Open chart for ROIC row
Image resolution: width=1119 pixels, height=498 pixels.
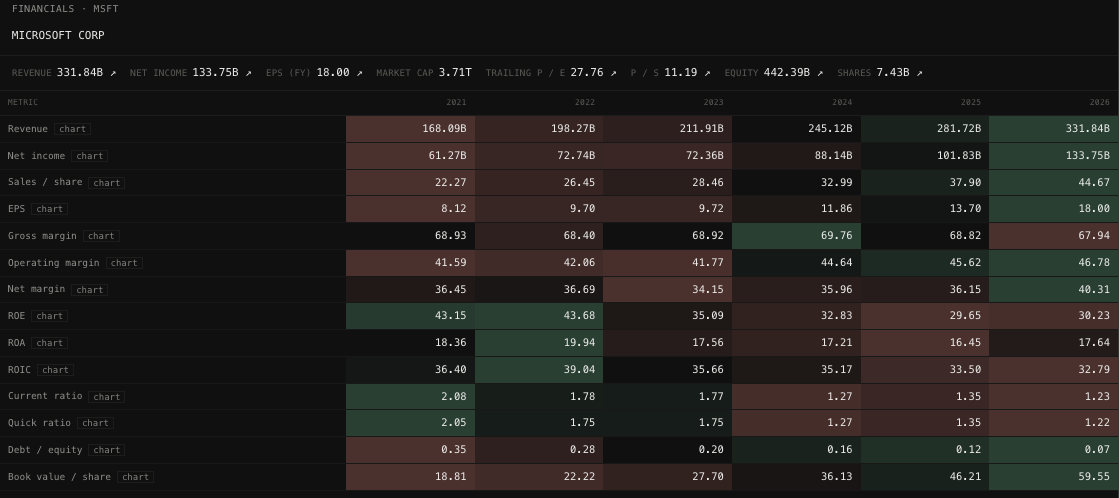pos(55,370)
